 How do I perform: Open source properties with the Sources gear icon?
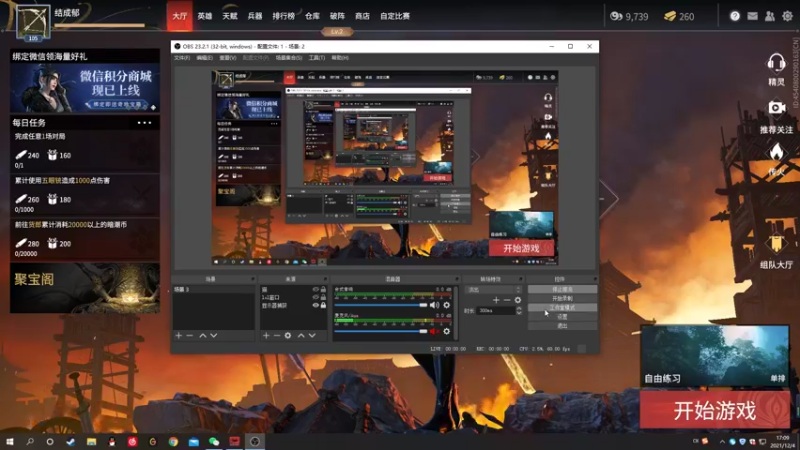pyautogui.click(x=288, y=336)
